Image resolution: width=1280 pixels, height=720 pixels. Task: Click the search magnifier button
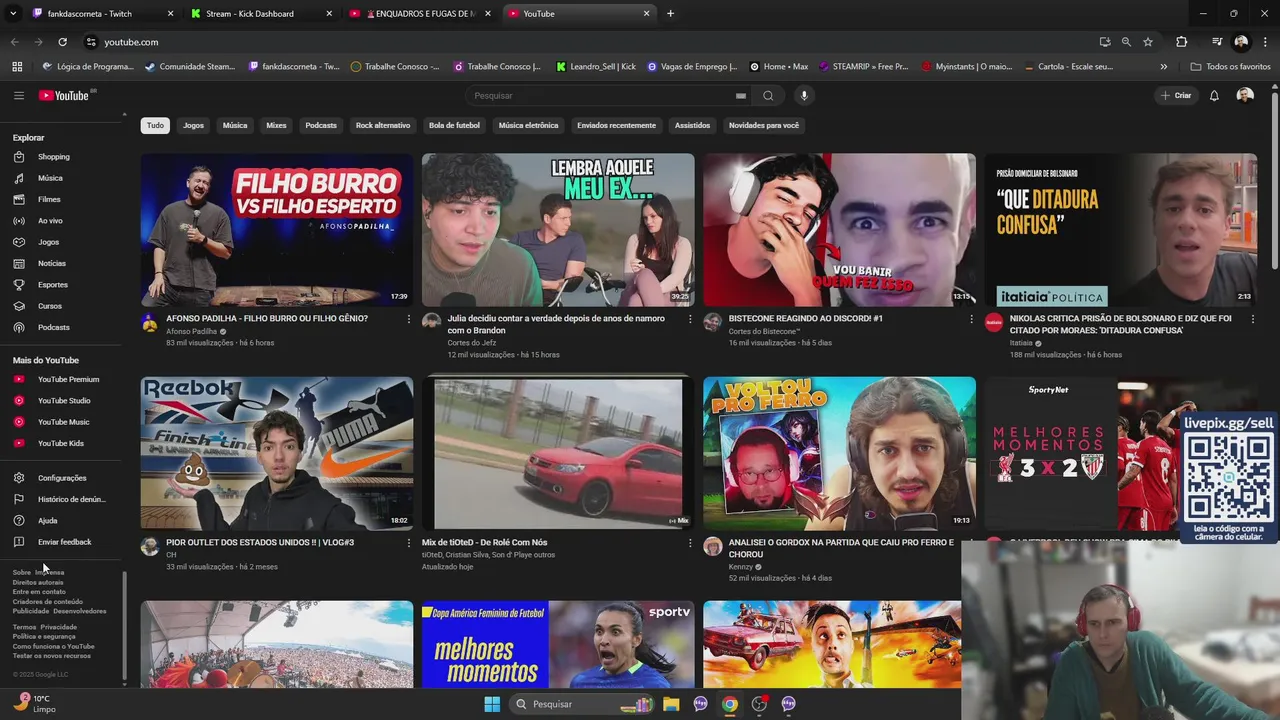768,96
